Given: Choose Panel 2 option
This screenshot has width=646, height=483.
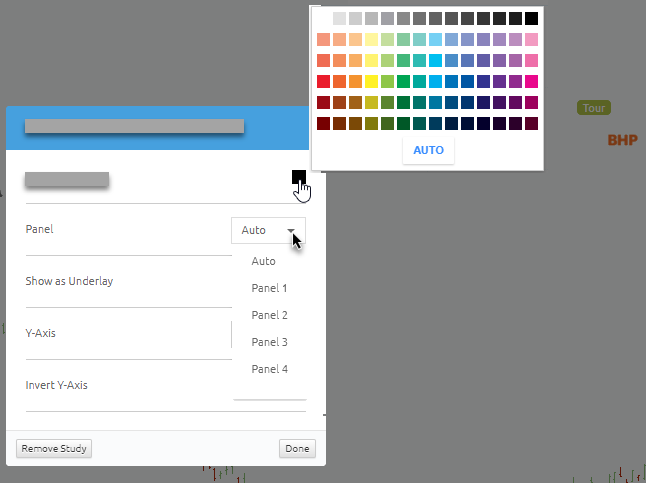Looking at the screenshot, I should tap(269, 315).
